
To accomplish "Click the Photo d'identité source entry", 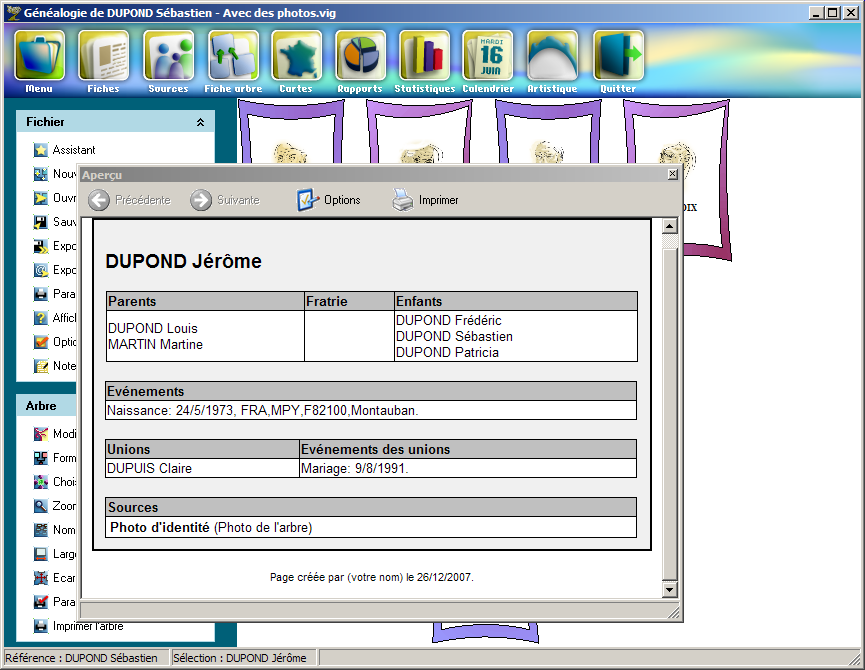I will (211, 527).
